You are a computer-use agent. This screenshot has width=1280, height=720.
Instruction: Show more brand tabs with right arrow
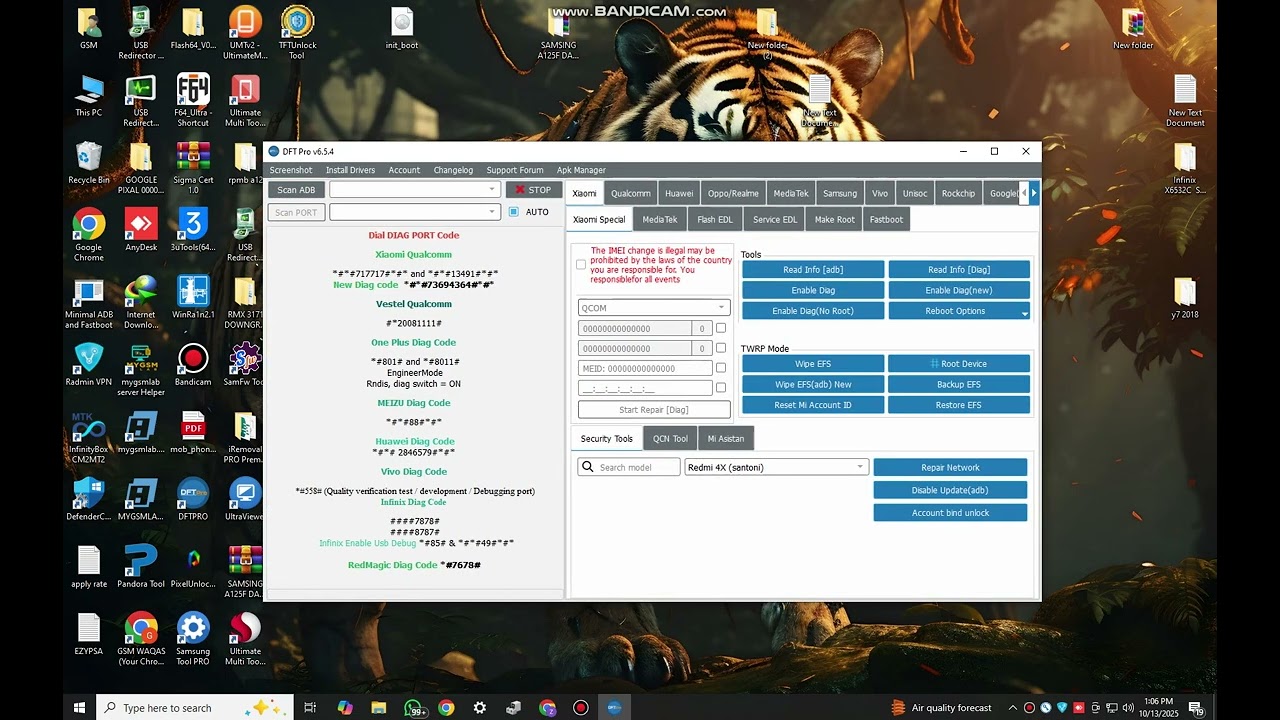click(x=1034, y=193)
